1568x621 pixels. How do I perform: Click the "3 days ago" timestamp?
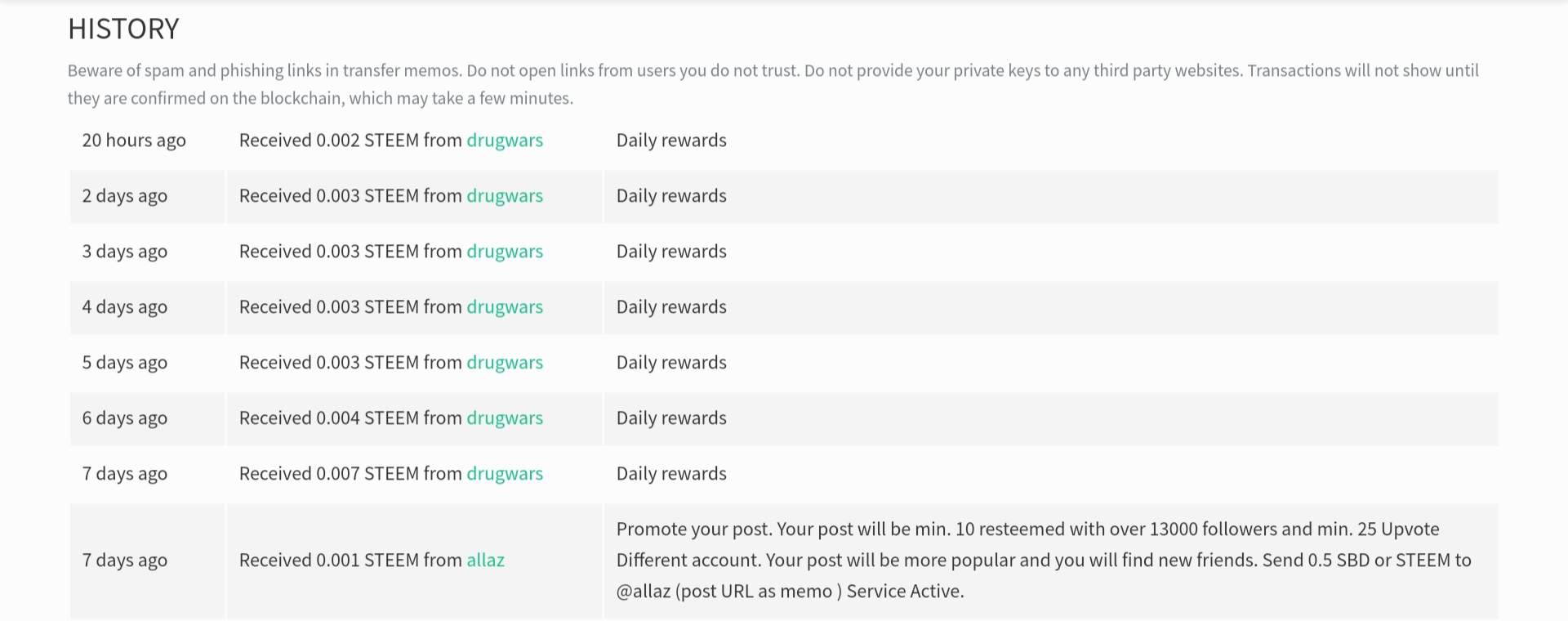(124, 252)
